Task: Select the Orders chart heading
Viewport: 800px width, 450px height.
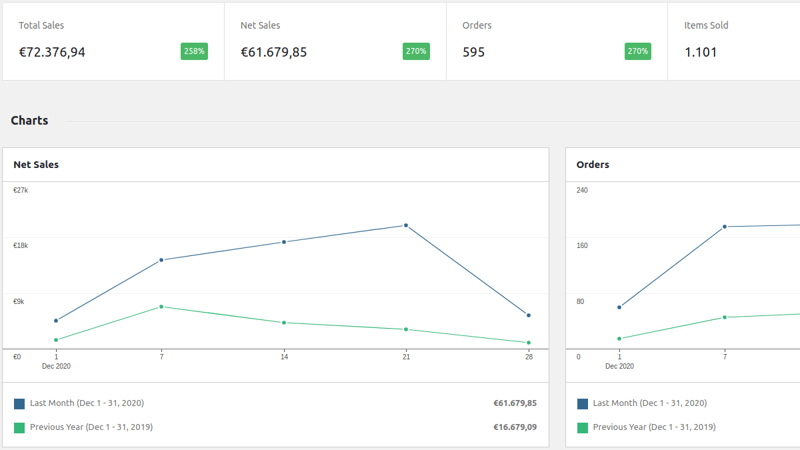Action: (593, 165)
